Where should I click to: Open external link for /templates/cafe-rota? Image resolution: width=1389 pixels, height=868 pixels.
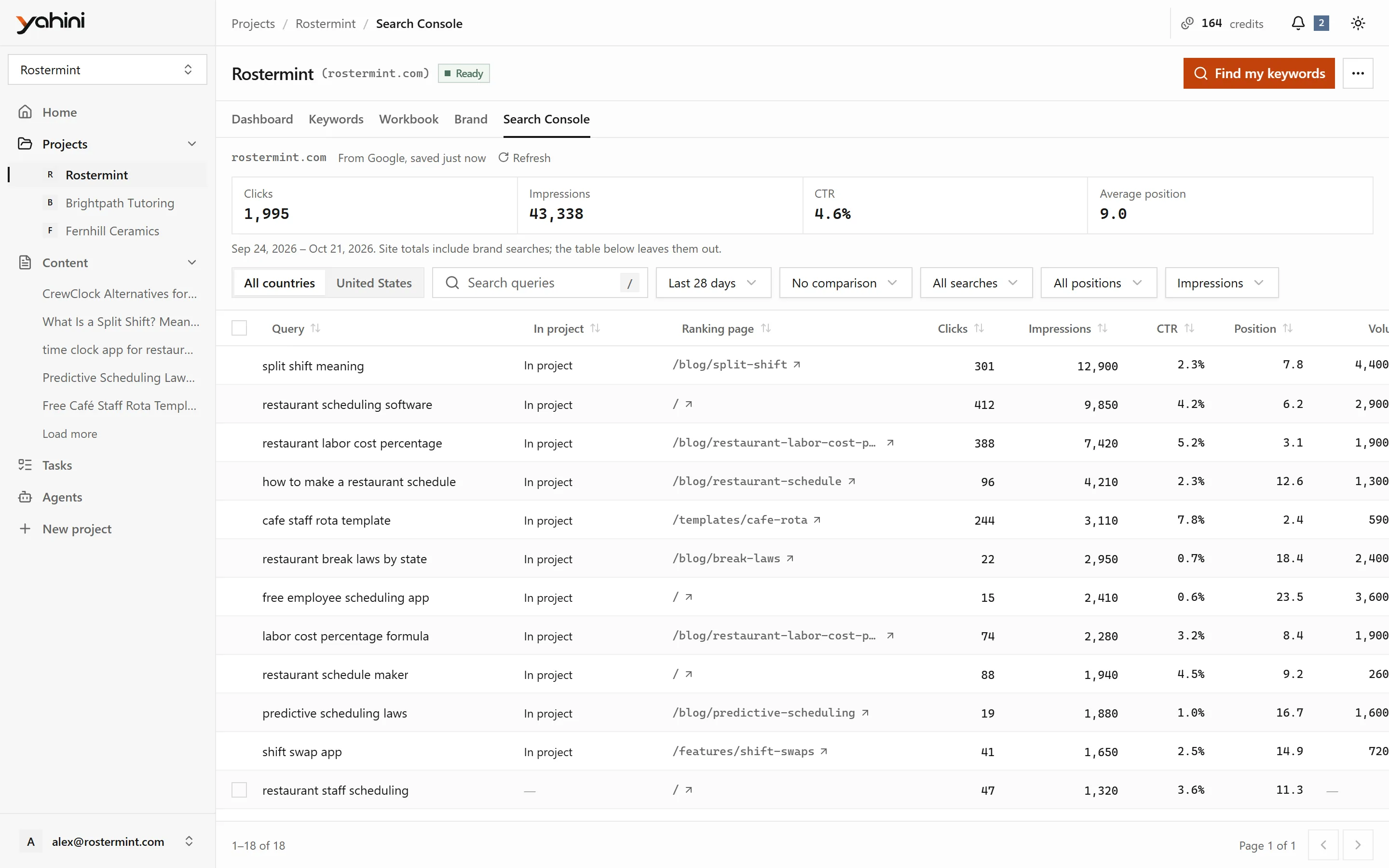pos(817,519)
